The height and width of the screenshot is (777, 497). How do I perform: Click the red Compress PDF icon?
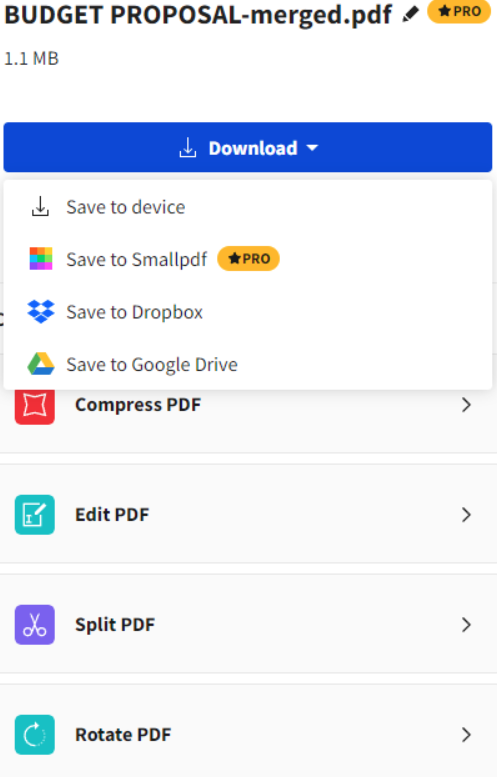[x=35, y=406]
